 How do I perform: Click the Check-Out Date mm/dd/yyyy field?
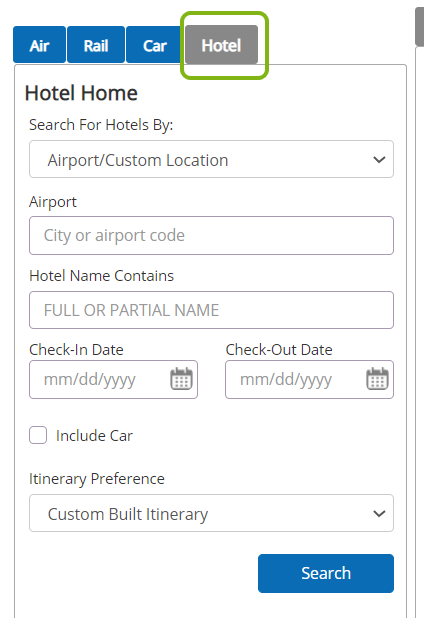click(309, 379)
